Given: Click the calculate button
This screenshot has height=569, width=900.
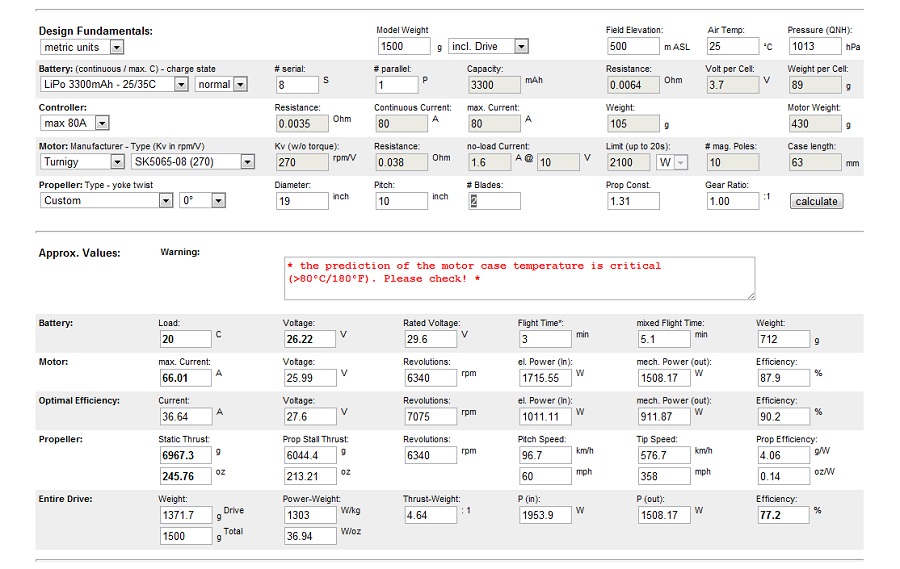Looking at the screenshot, I should click(x=816, y=201).
